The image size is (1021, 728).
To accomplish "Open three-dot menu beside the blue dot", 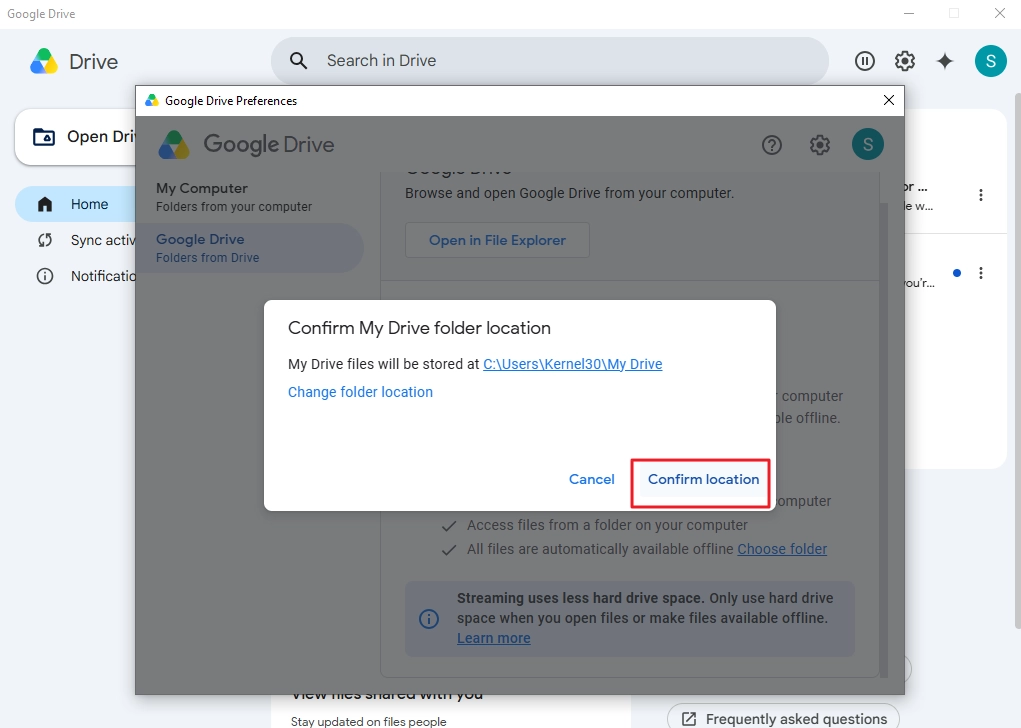I will pyautogui.click(x=981, y=273).
